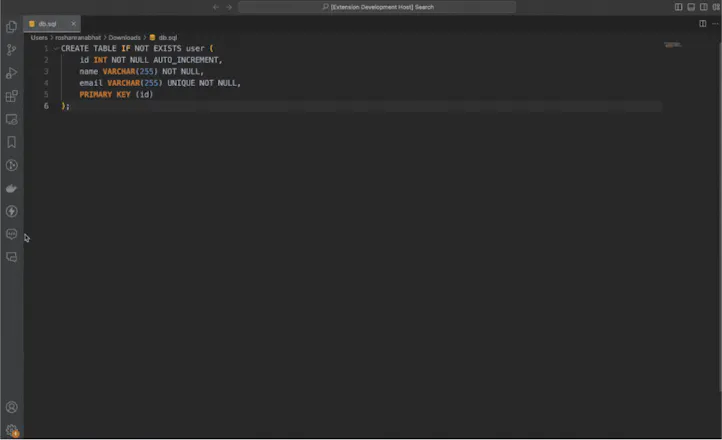Open the Bookmarks view
This screenshot has width=722, height=440.
pyautogui.click(x=12, y=142)
